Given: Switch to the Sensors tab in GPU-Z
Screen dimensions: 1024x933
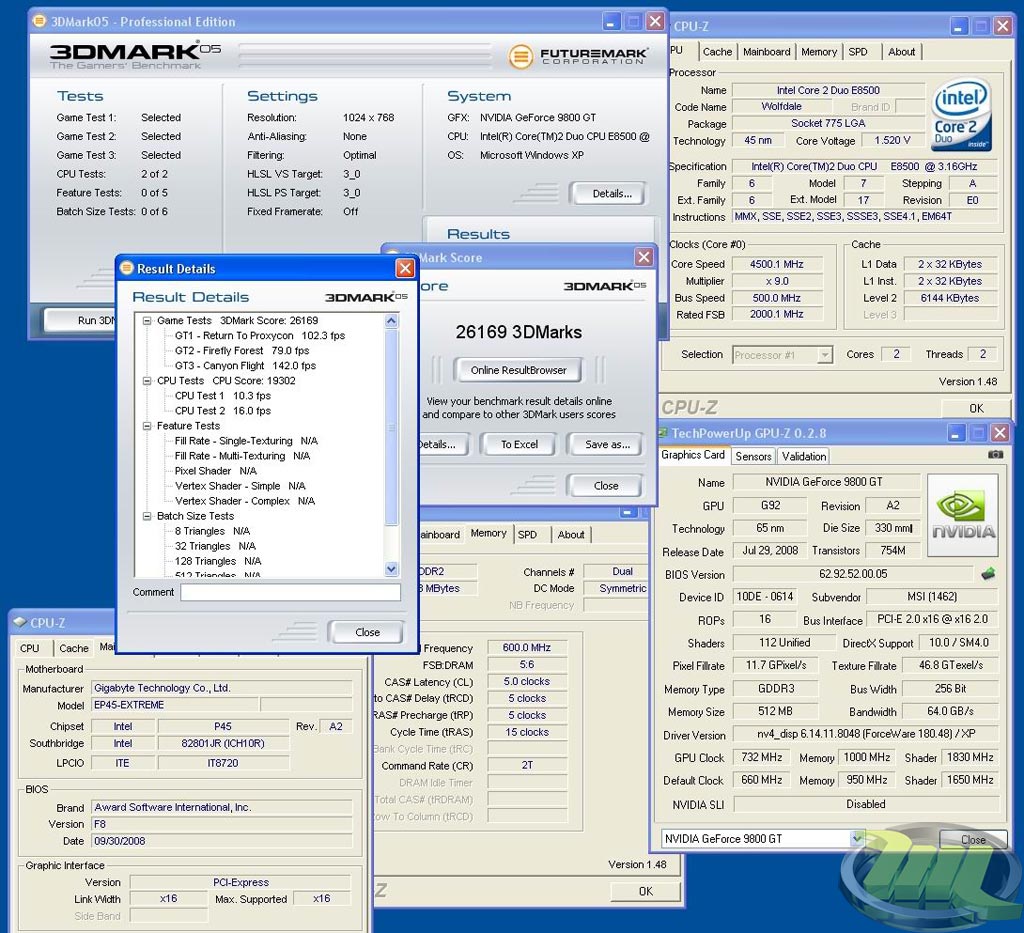Looking at the screenshot, I should pos(753,456).
